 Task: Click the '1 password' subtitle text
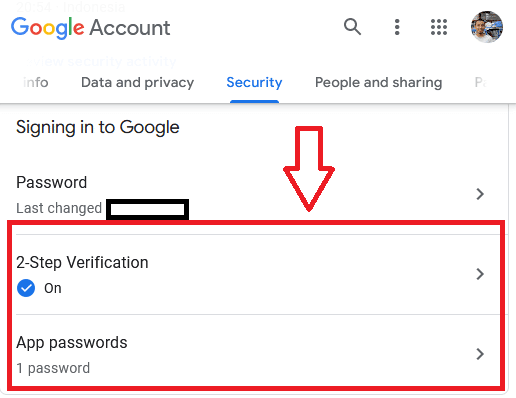53,368
